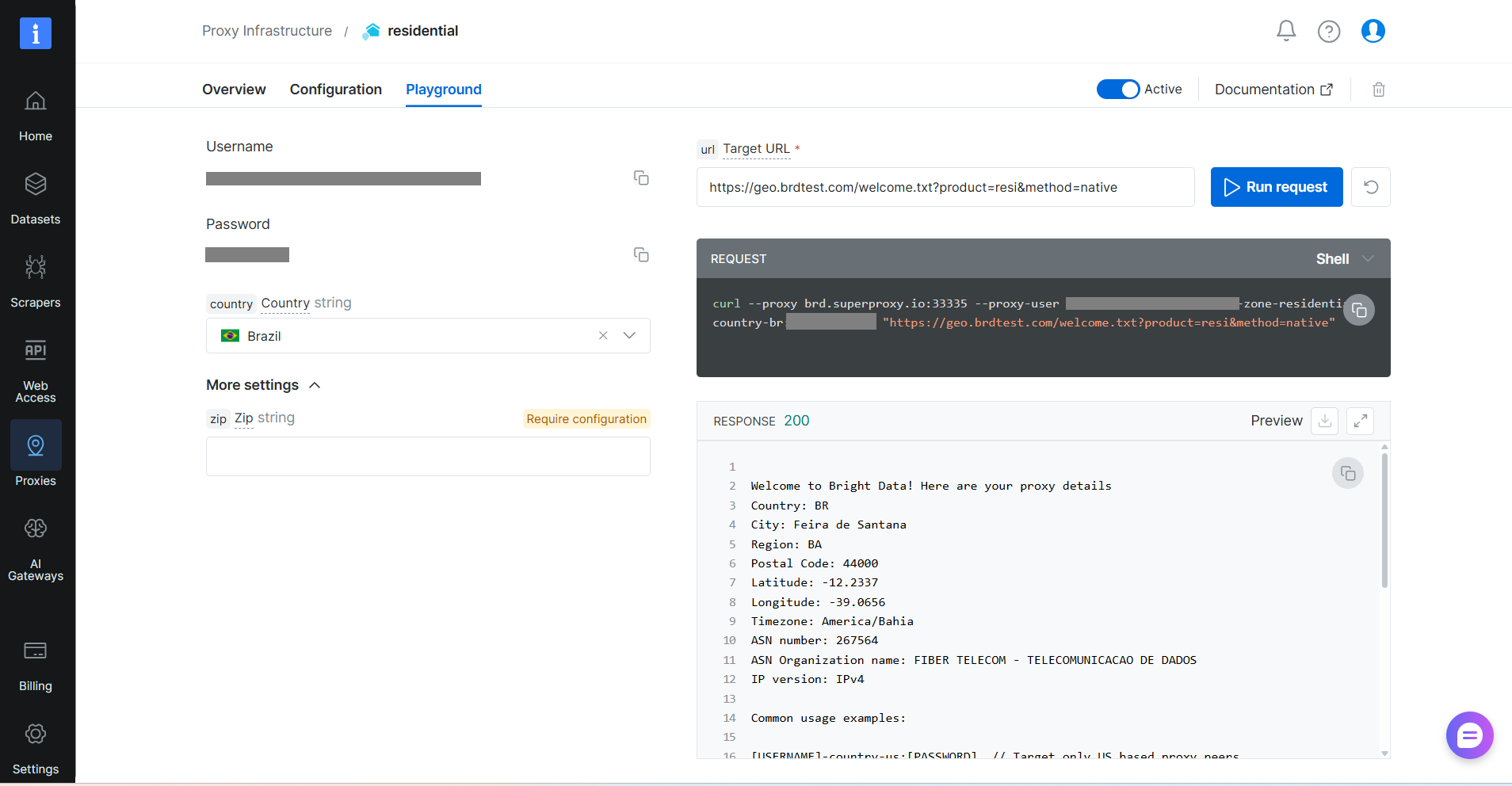Click the 'Latitude: -12.2337' line
Viewport: 1512px width, 786px height.
tap(815, 582)
